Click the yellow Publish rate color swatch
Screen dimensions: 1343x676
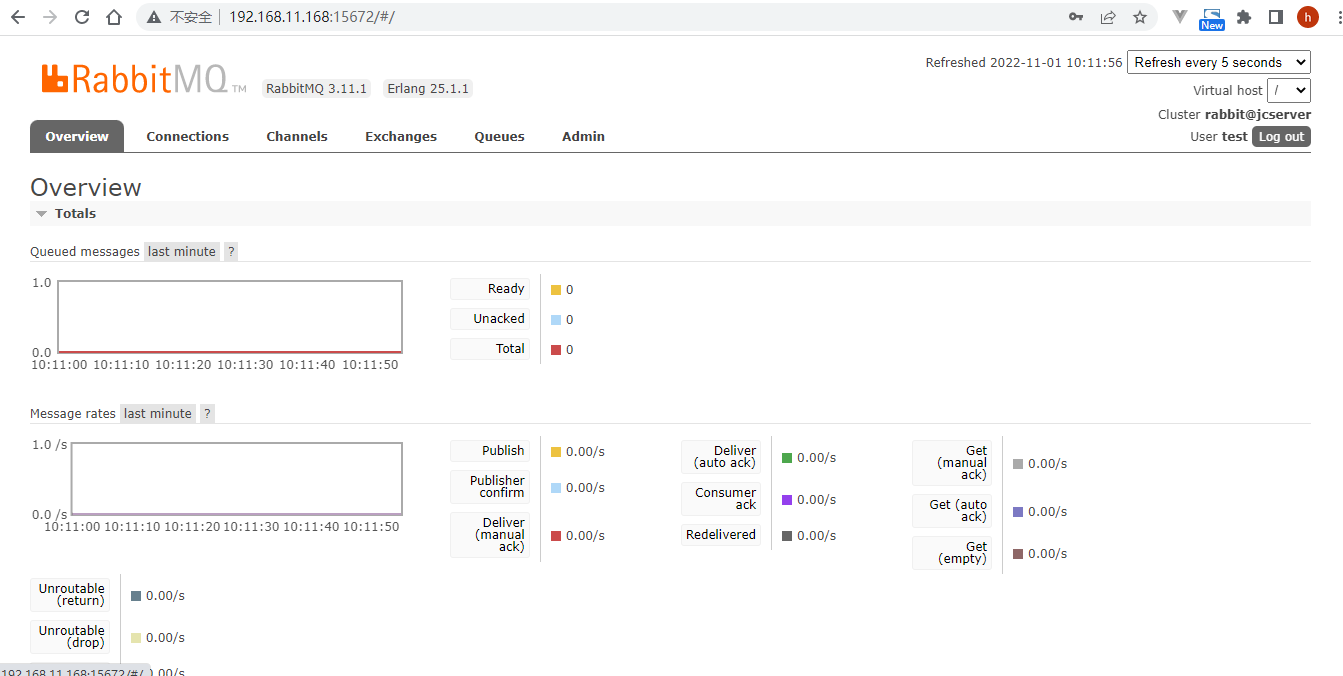tap(556, 452)
